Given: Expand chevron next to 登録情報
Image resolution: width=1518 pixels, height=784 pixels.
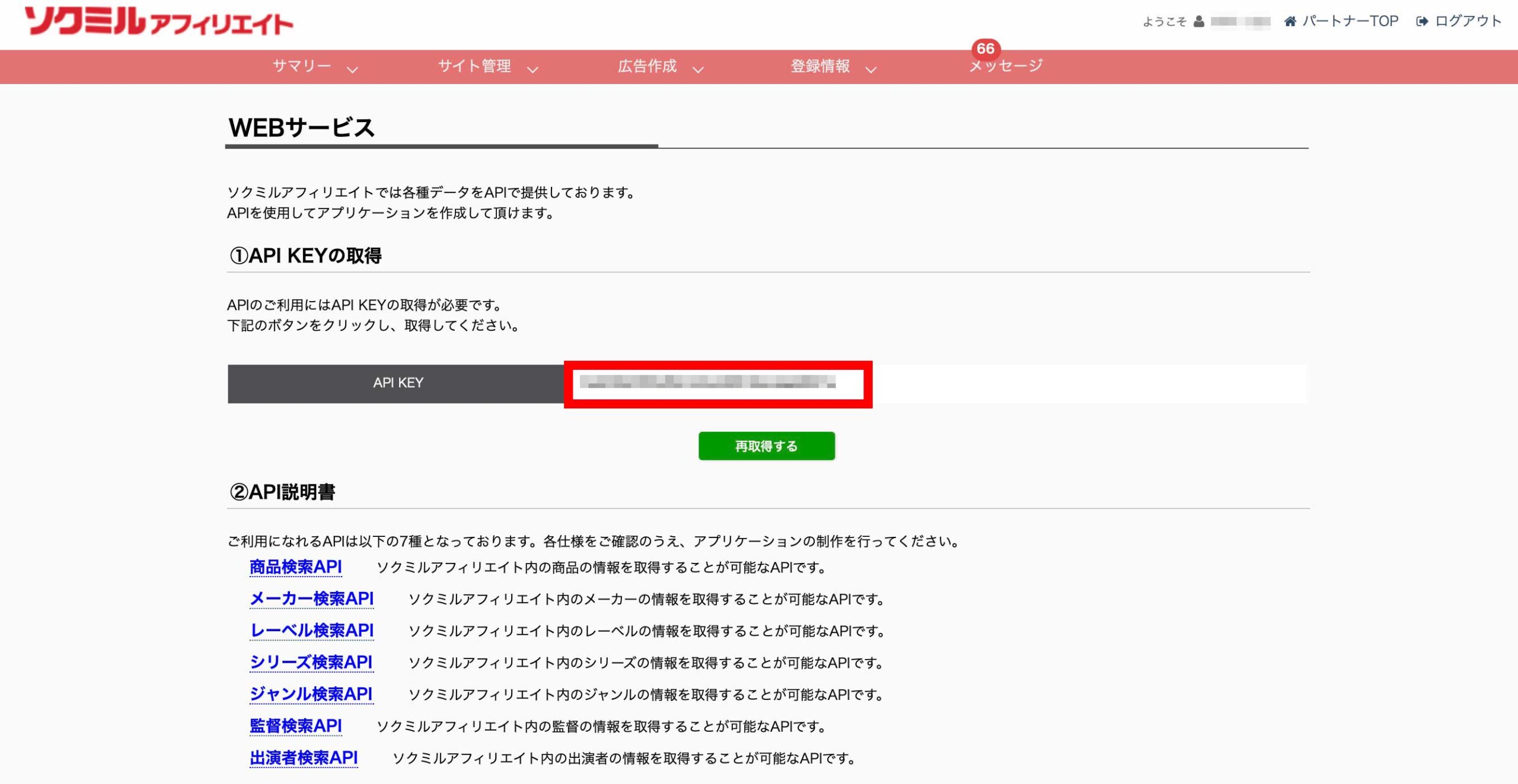Looking at the screenshot, I should pos(870,69).
